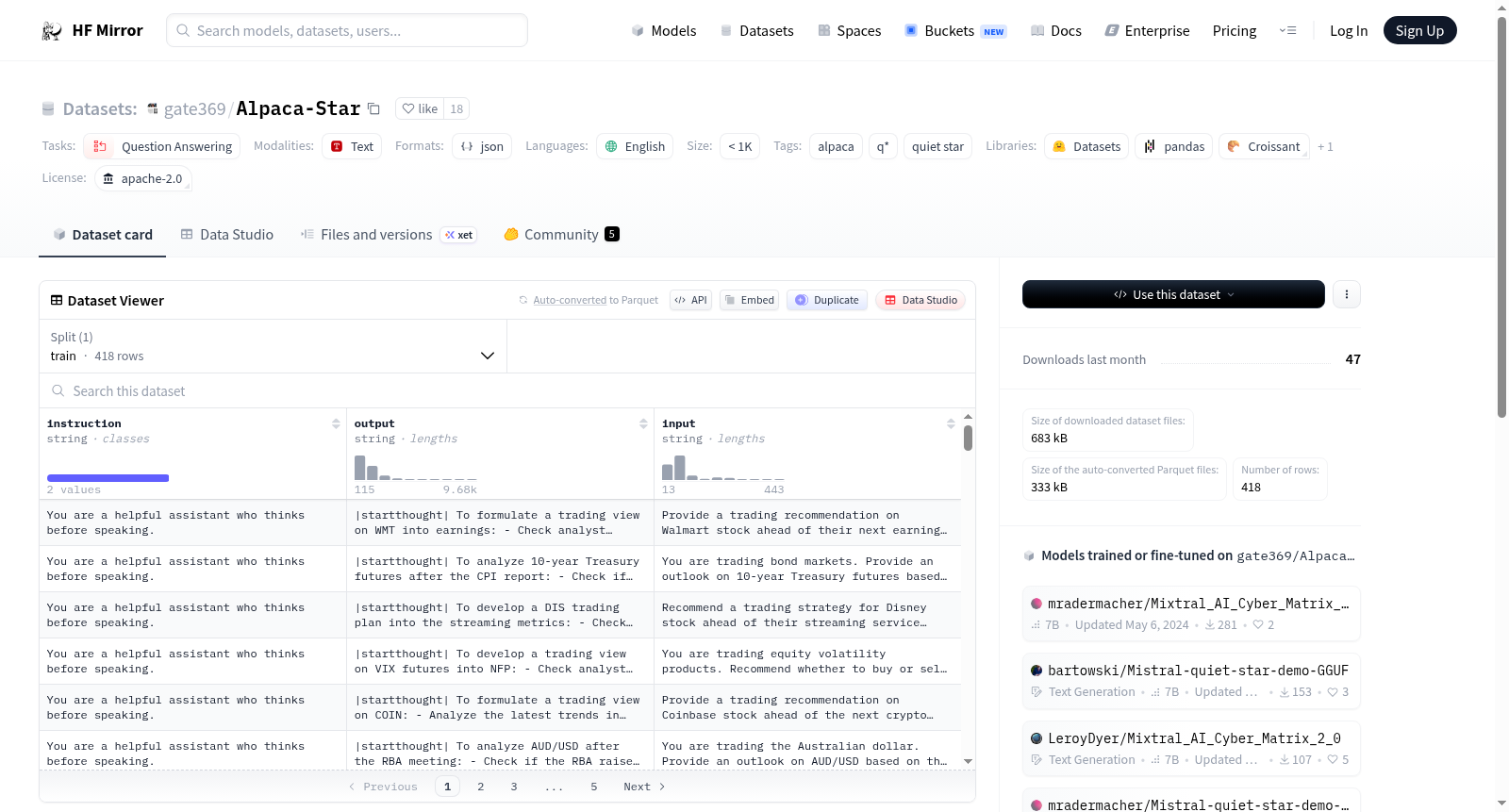This screenshot has width=1509, height=812.
Task: Go to Datasets in top navigation
Action: (x=757, y=31)
